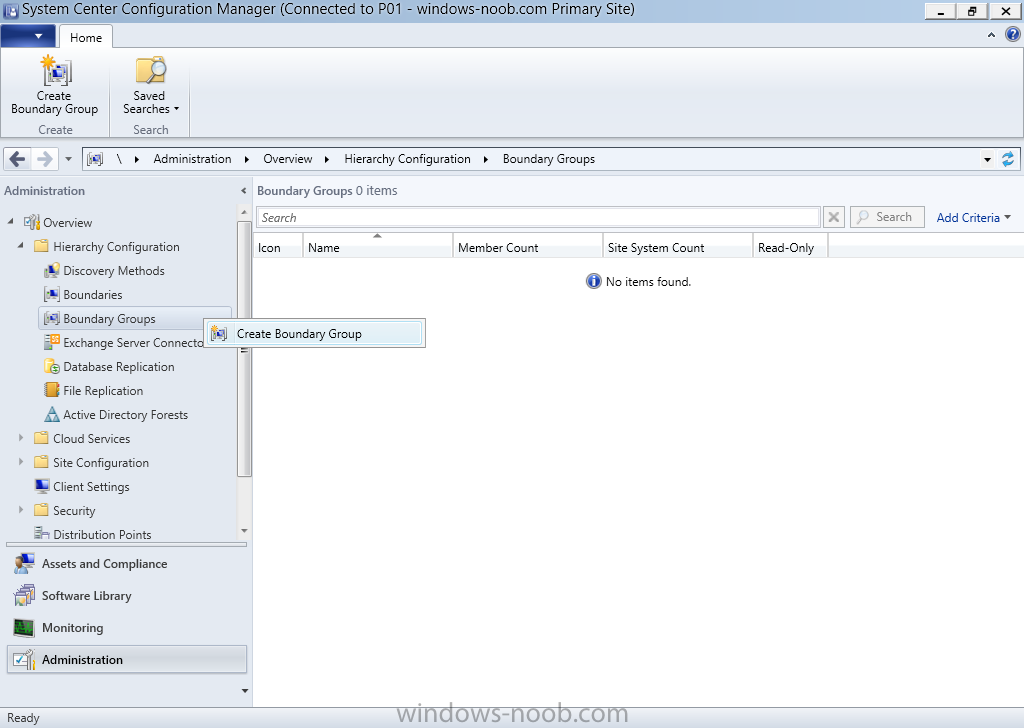This screenshot has height=728, width=1024.
Task: Click the Assets and Compliance workspace icon
Action: pyautogui.click(x=24, y=563)
